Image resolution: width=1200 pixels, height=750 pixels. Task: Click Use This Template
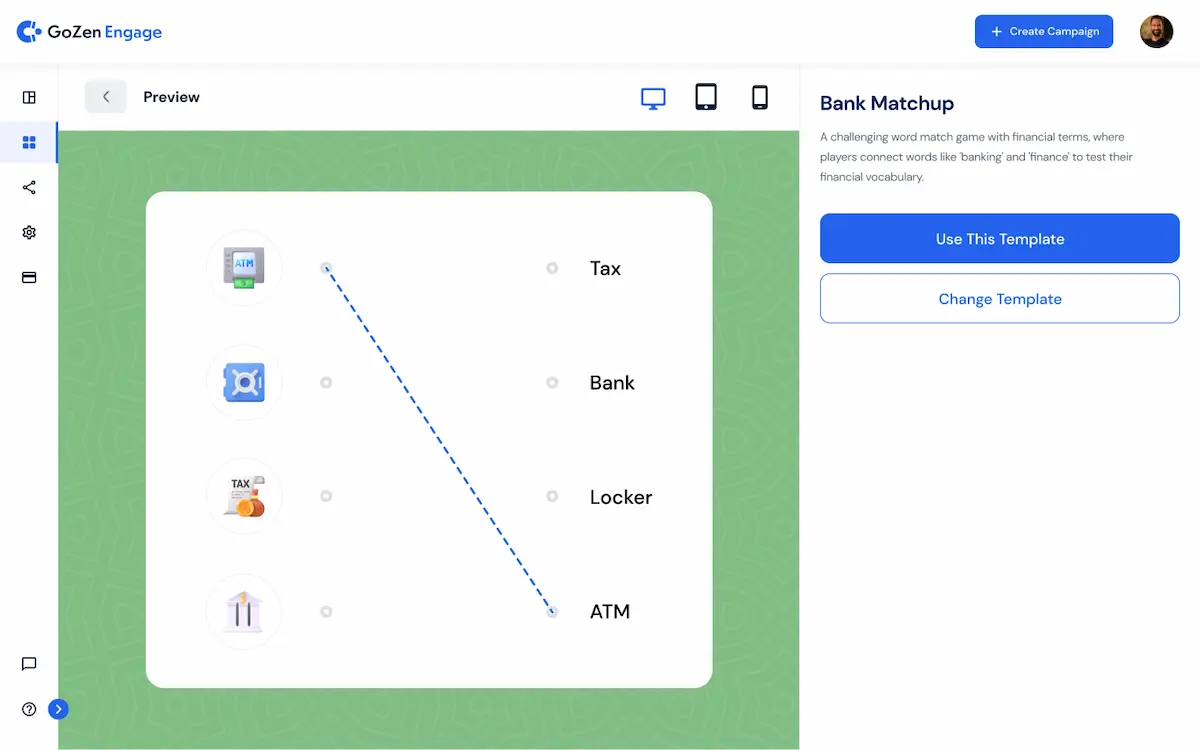tap(999, 238)
